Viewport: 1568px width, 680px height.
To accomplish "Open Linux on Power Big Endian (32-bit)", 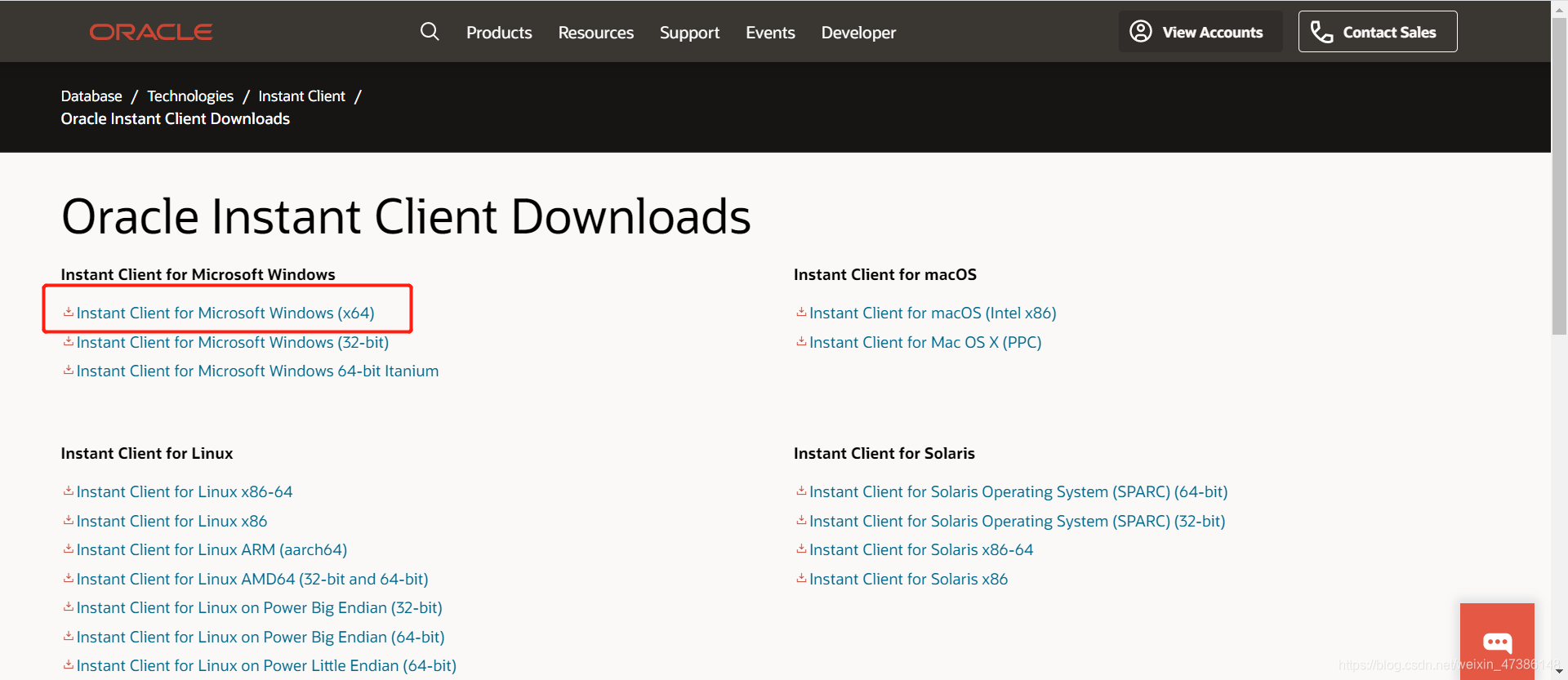I will pyautogui.click(x=259, y=607).
